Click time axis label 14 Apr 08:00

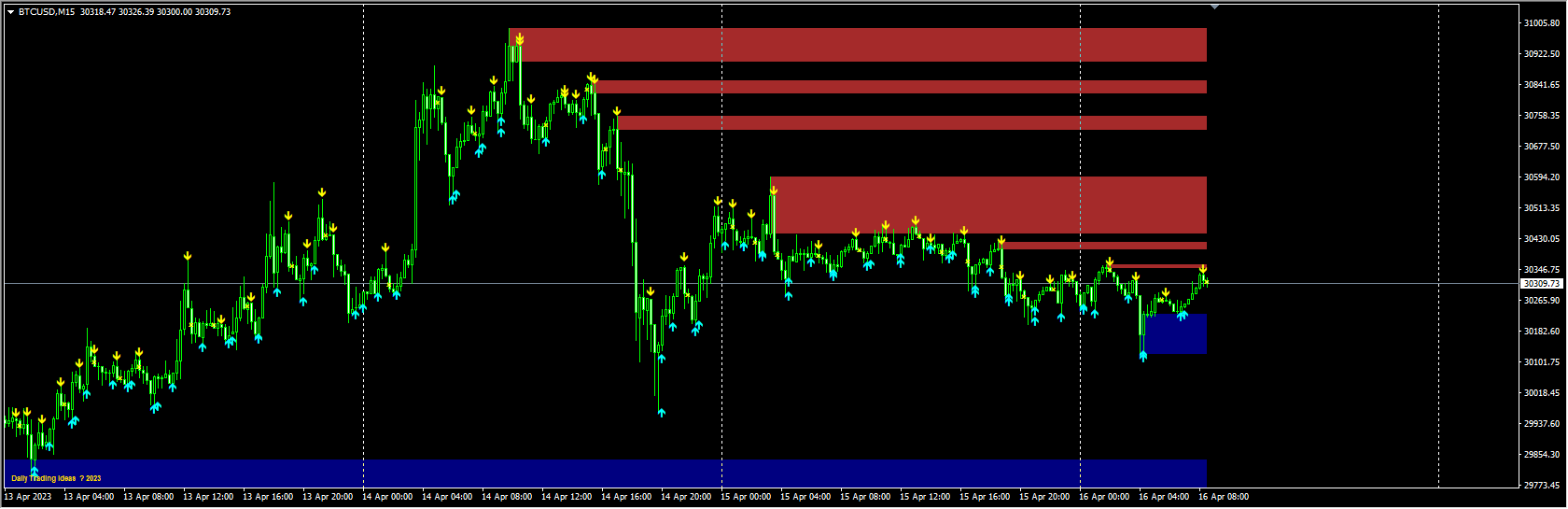(507, 497)
